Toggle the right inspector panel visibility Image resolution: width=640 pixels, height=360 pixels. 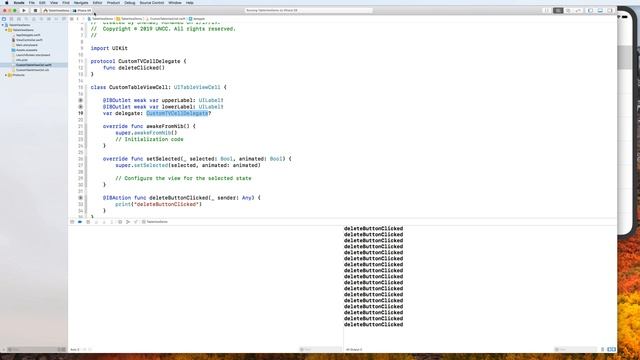(x=610, y=10)
